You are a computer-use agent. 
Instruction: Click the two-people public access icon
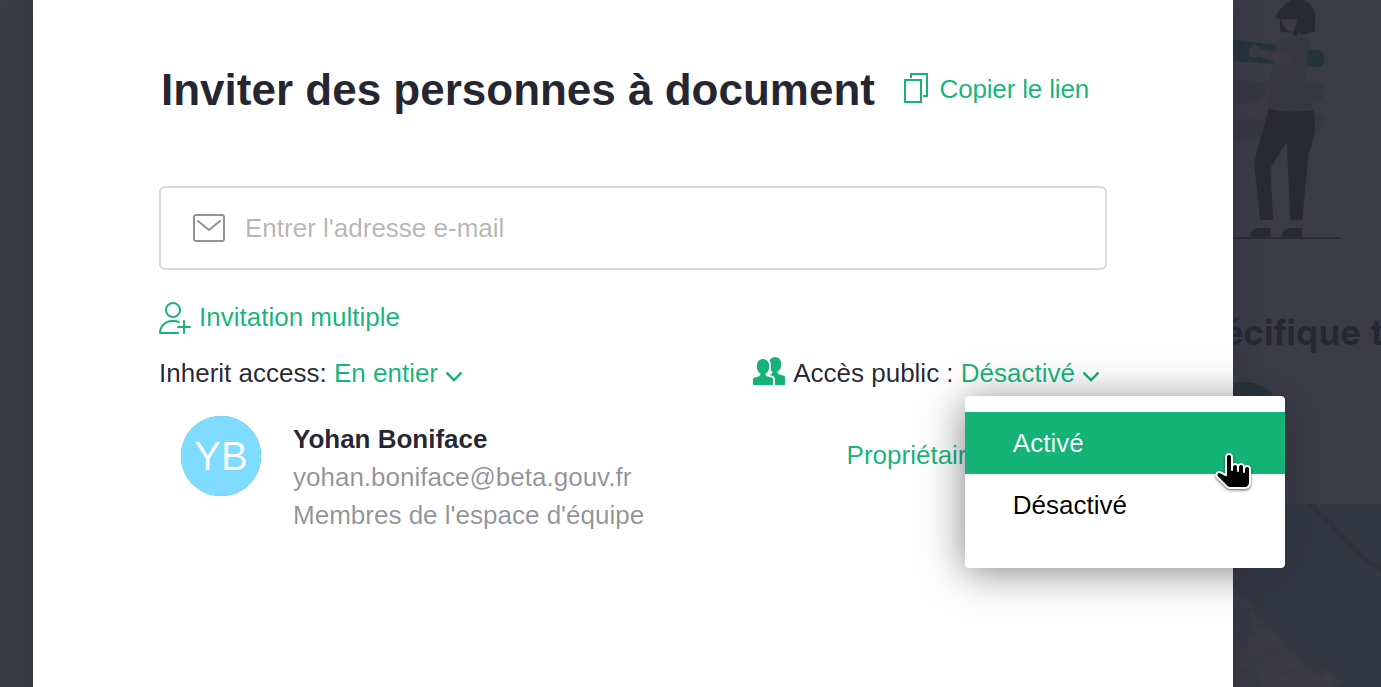pyautogui.click(x=768, y=373)
